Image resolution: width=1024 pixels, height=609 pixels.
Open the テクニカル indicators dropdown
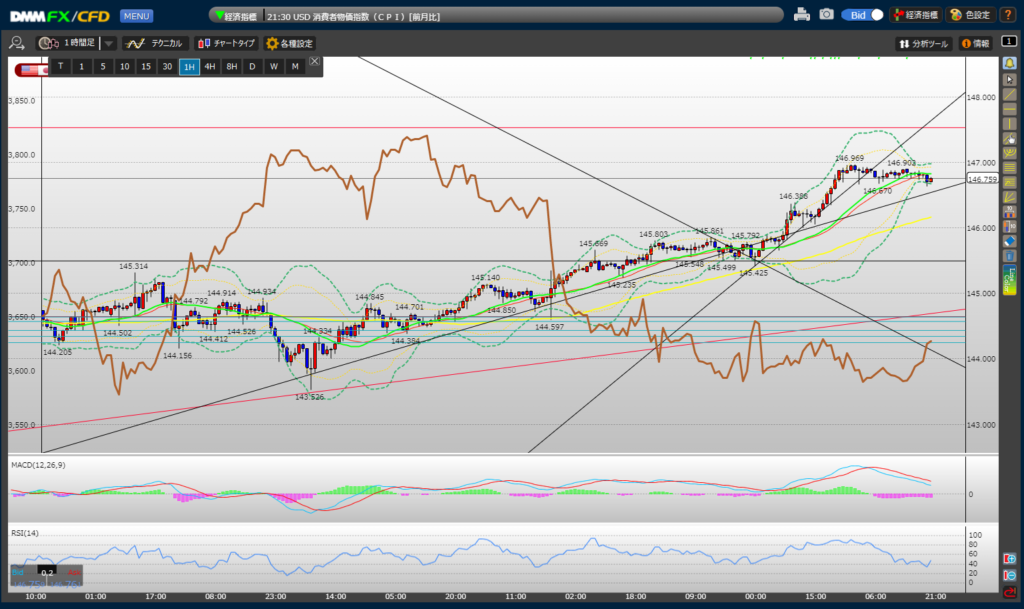tap(155, 44)
